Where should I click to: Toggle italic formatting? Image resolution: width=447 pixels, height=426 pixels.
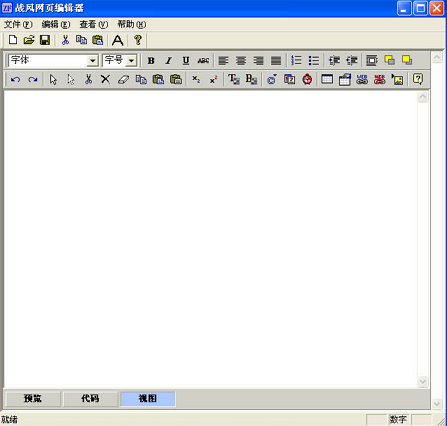coord(169,61)
